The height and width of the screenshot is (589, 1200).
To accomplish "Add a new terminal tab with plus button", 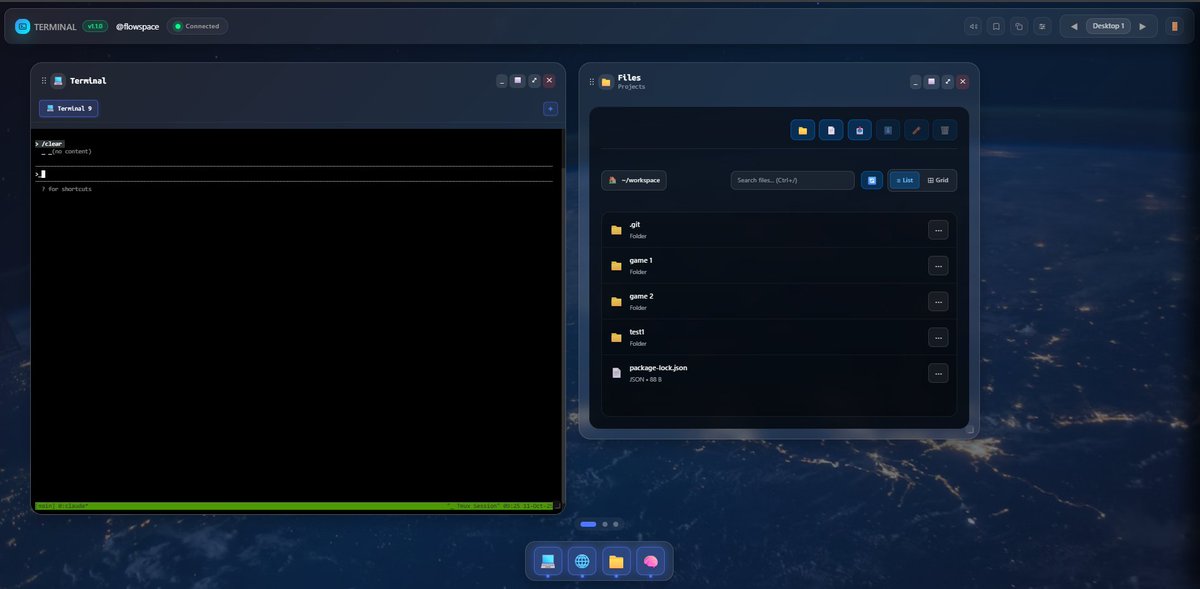I will coord(550,108).
